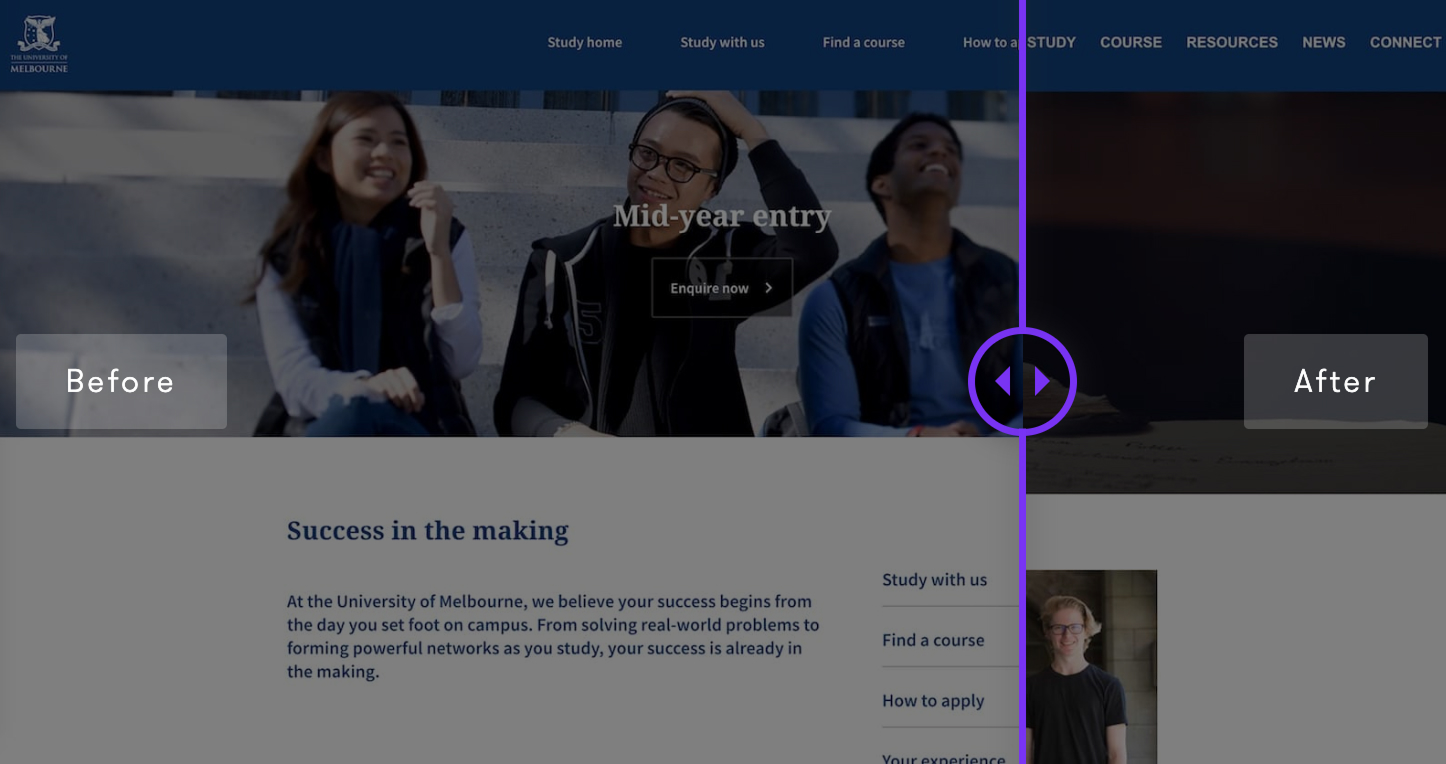Select the STUDY nav item

(1052, 42)
